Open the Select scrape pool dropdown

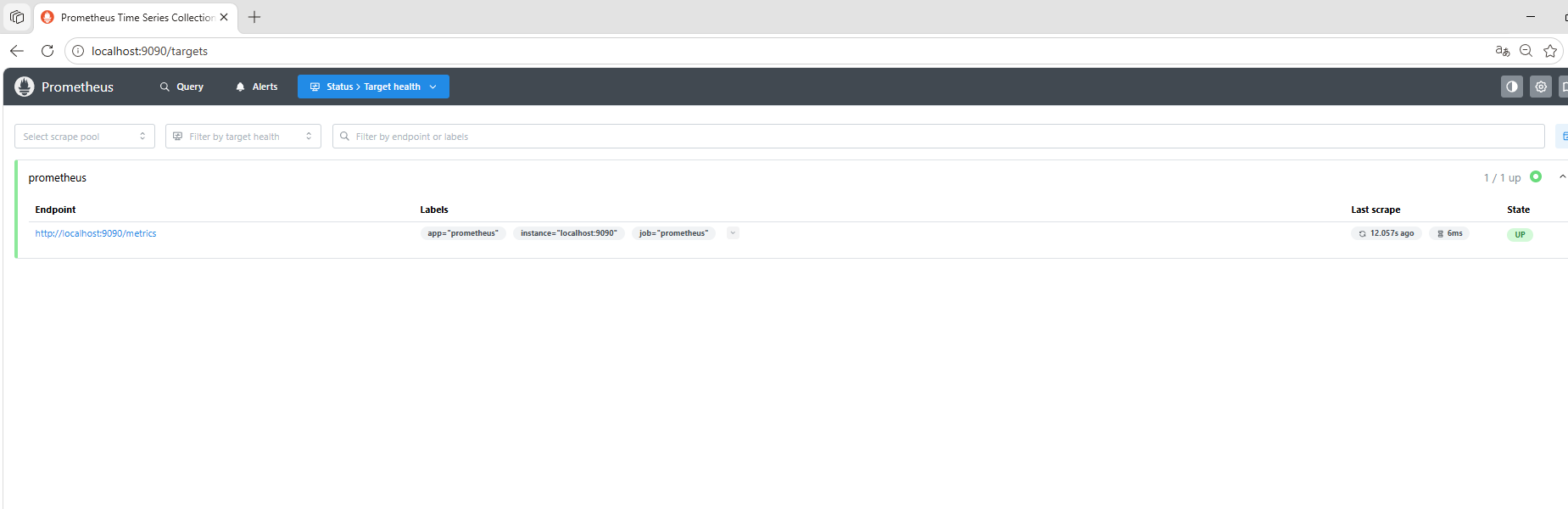pos(85,137)
